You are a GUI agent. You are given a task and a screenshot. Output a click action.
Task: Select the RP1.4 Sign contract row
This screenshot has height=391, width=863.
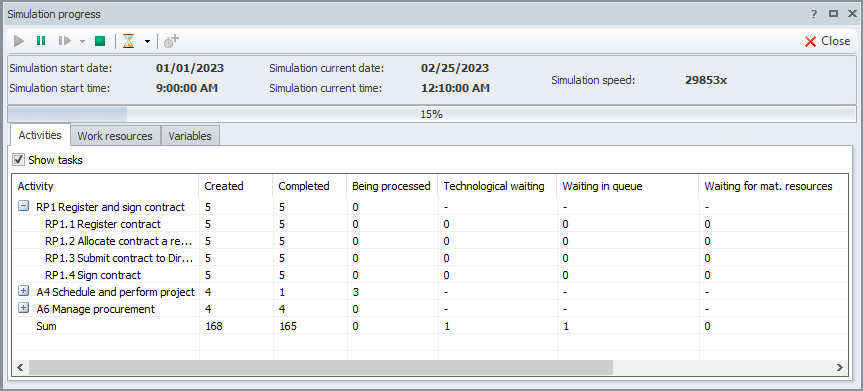(x=427, y=275)
